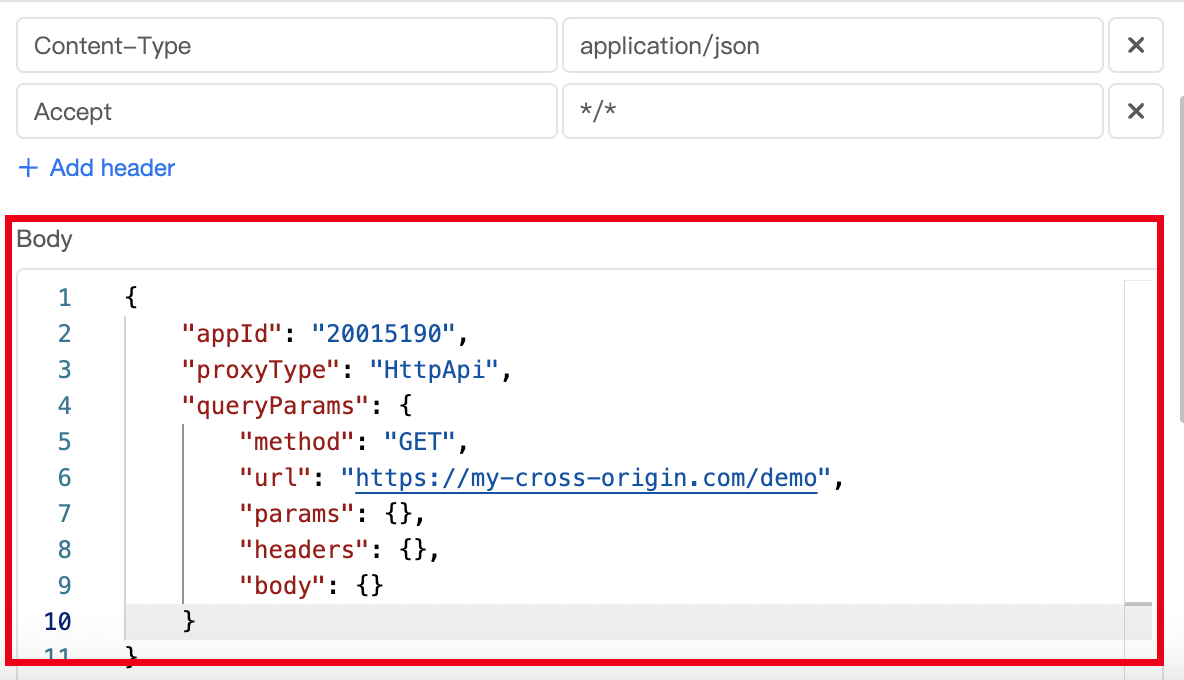This screenshot has width=1184, height=680.
Task: Focus the Accept header name field
Action: point(286,111)
